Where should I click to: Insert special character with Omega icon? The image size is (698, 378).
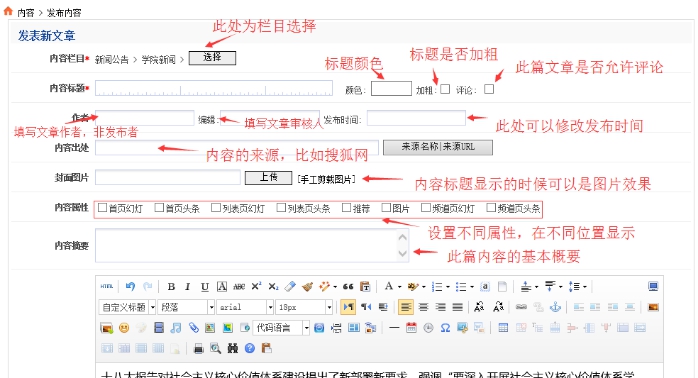pyautogui.click(x=445, y=328)
